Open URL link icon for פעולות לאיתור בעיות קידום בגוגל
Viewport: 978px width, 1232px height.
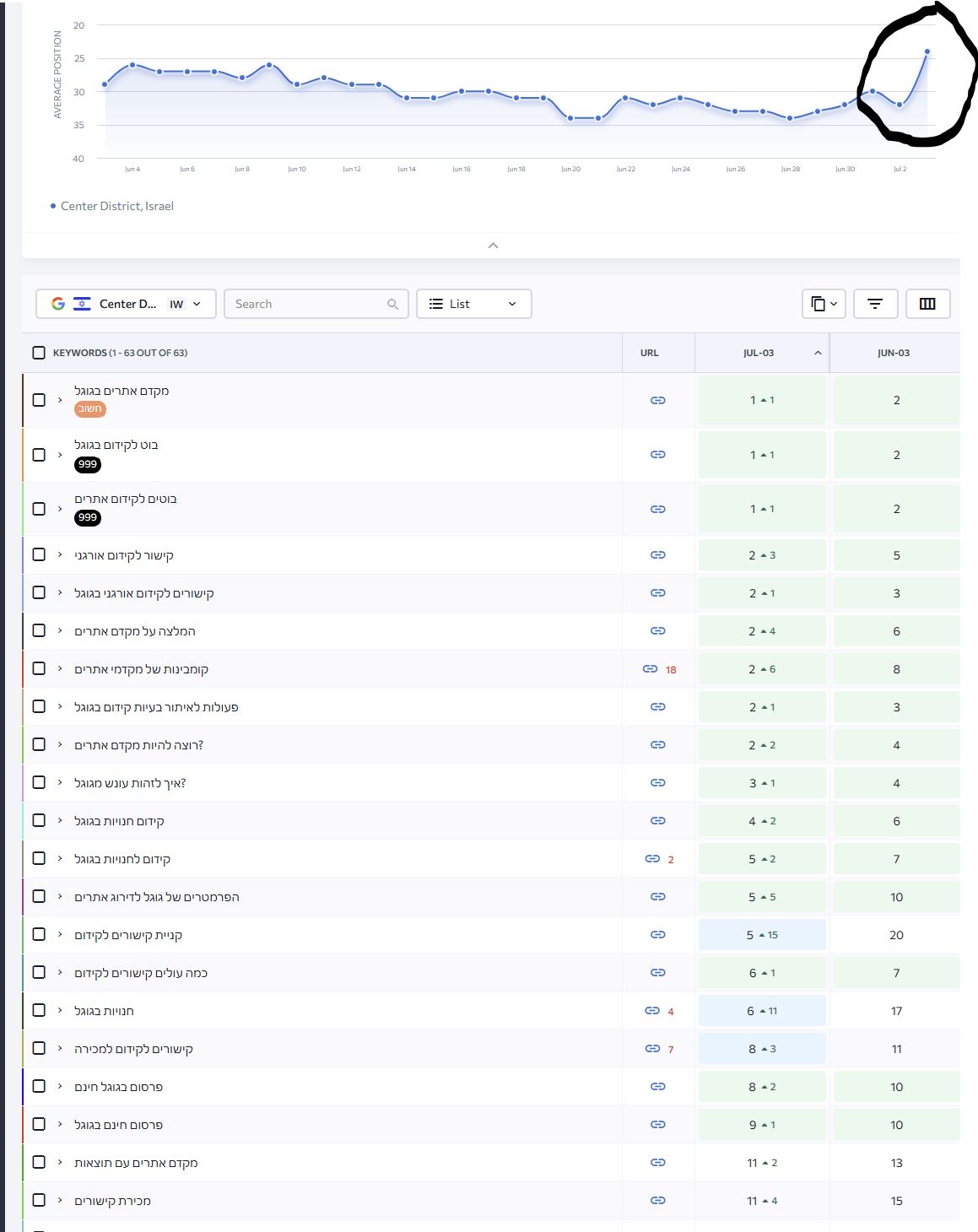pyautogui.click(x=658, y=707)
